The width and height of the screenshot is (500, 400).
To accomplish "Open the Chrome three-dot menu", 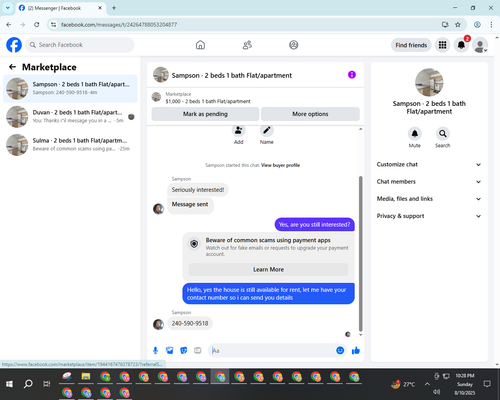I will coord(491,24).
